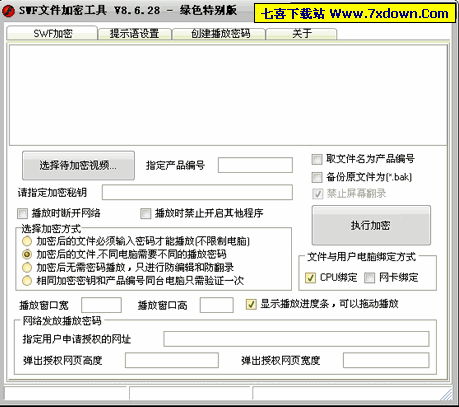
Task: Click the 选择待加密视频 button
Action: coord(78,165)
